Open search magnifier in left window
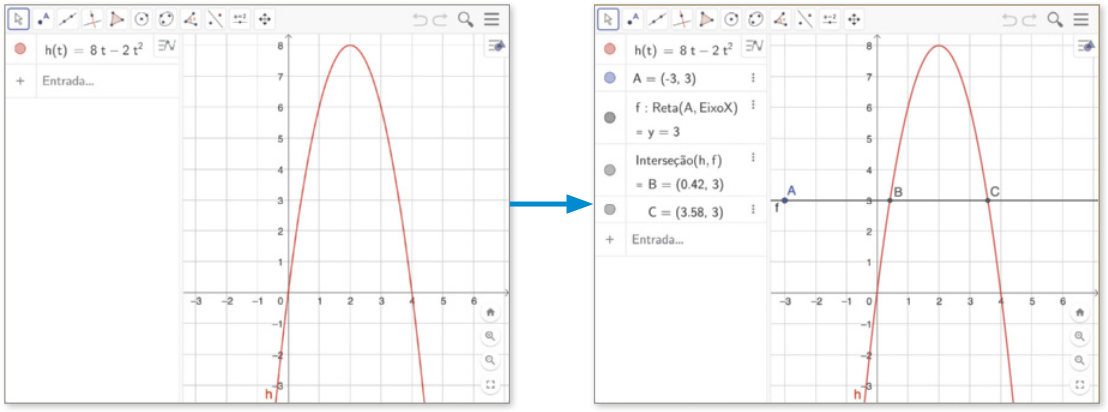This screenshot has height=412, width=1108. 465,20
